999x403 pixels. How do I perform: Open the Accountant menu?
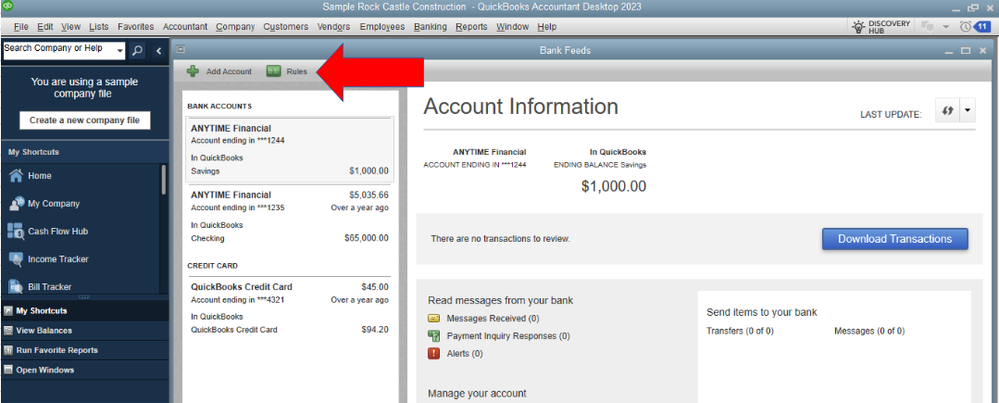[185, 27]
